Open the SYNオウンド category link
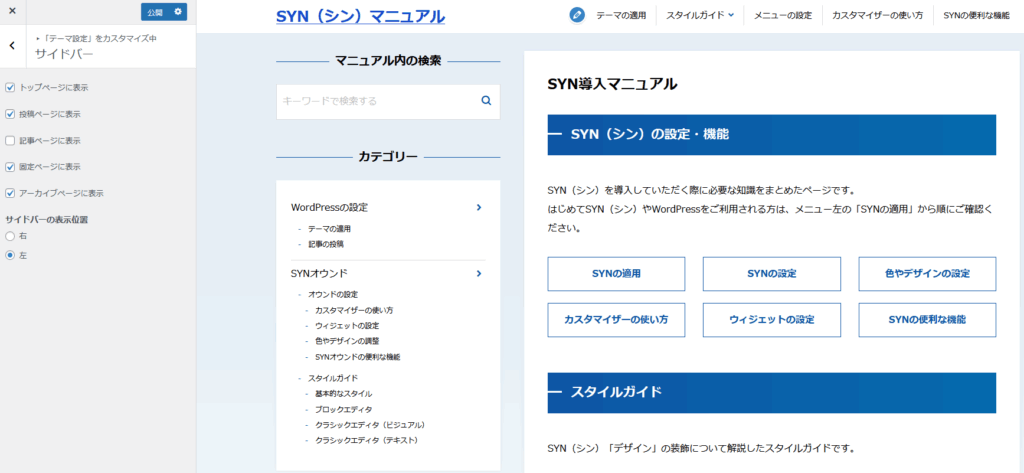The width and height of the screenshot is (1024, 473). click(x=319, y=273)
